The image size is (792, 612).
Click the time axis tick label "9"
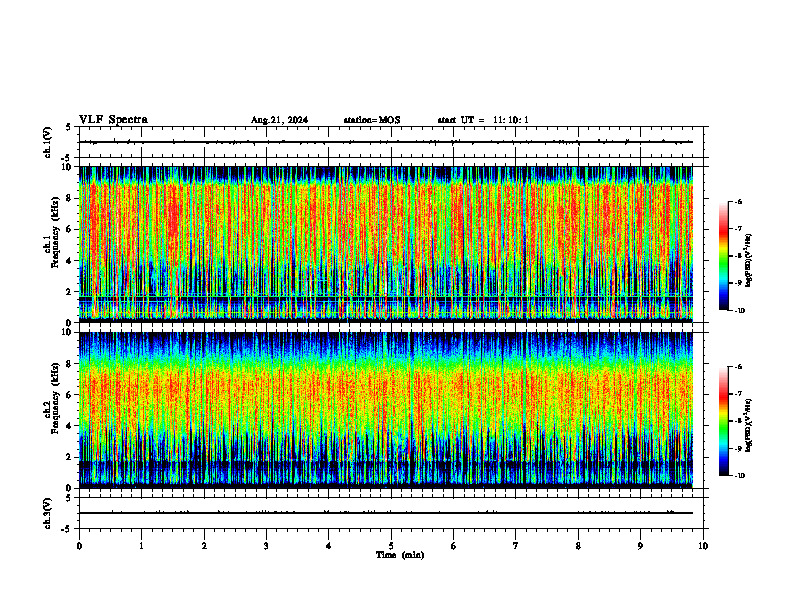640,546
